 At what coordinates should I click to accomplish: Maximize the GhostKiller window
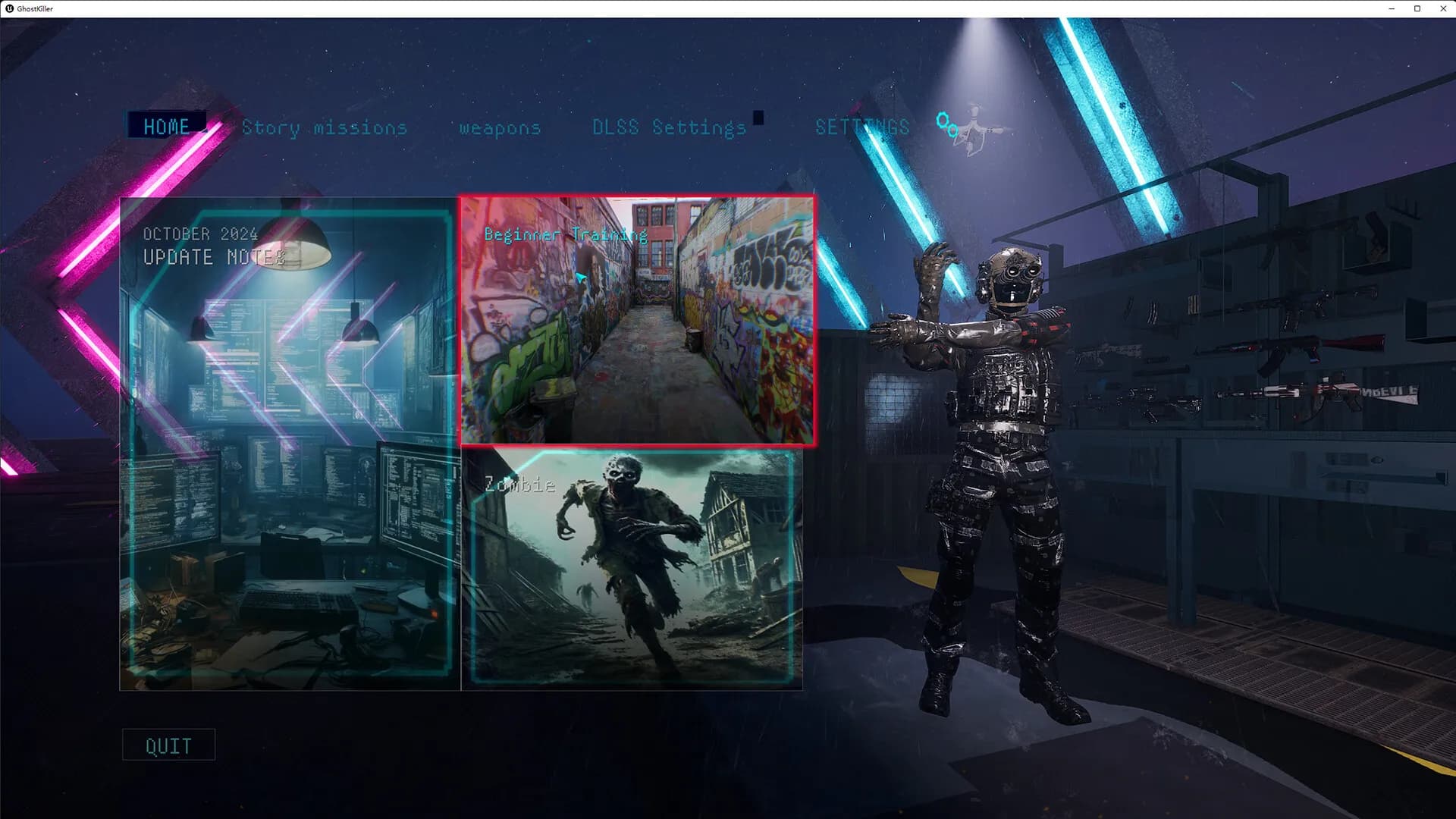coord(1417,8)
